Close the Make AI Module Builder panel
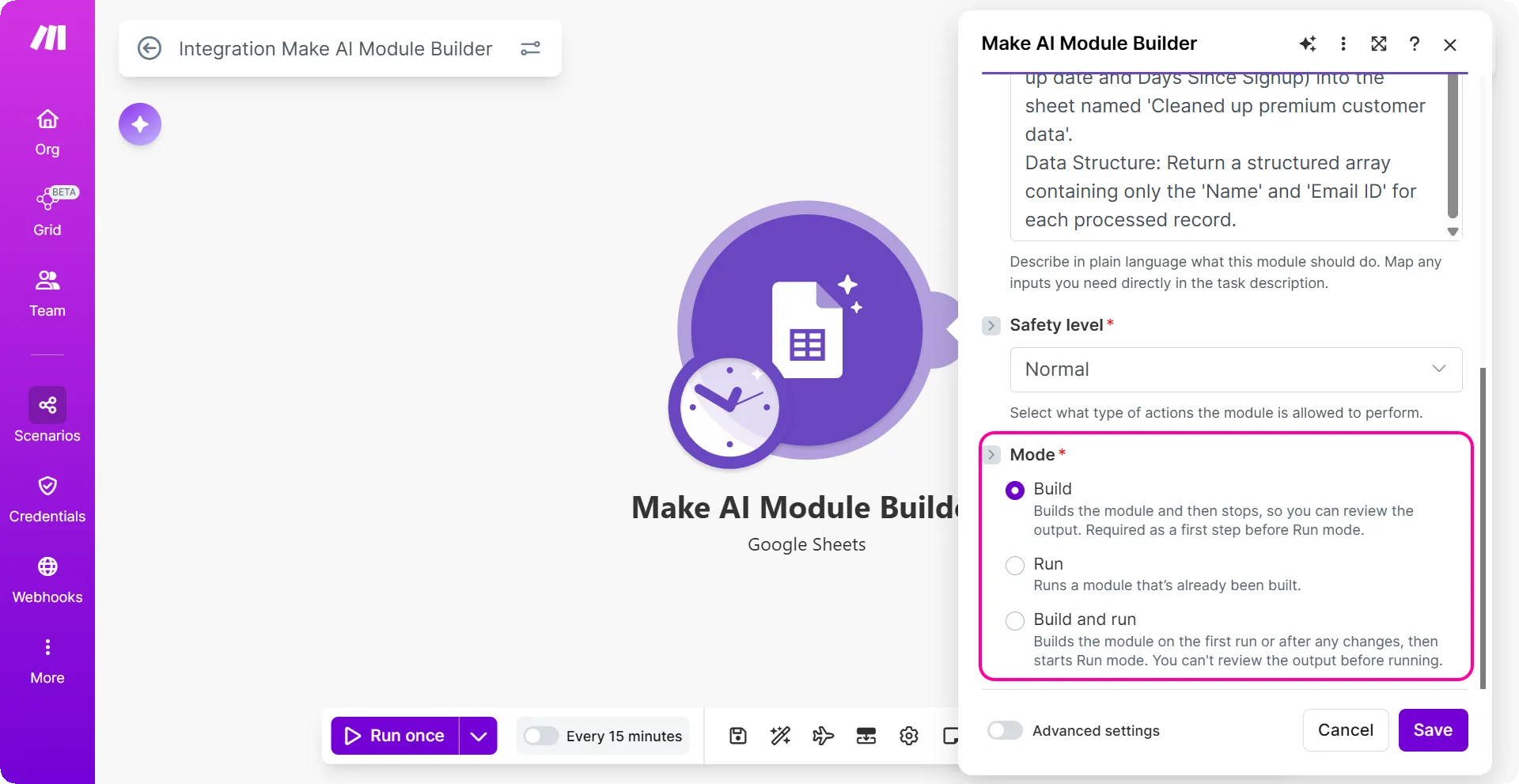The height and width of the screenshot is (784, 1519). pyautogui.click(x=1450, y=45)
